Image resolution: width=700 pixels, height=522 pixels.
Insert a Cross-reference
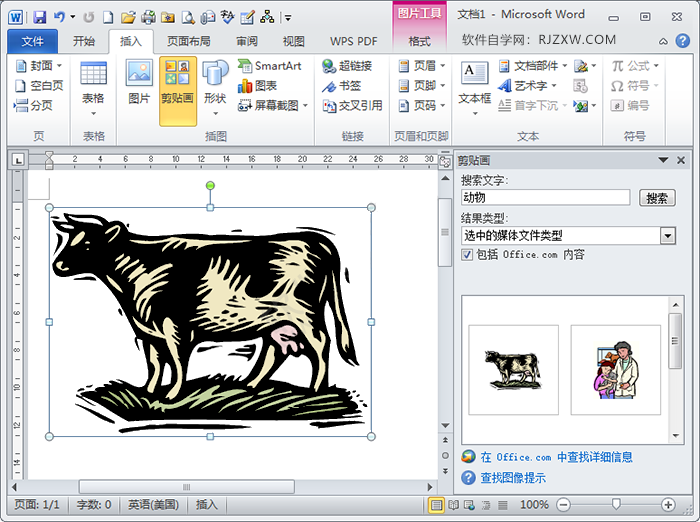point(352,105)
